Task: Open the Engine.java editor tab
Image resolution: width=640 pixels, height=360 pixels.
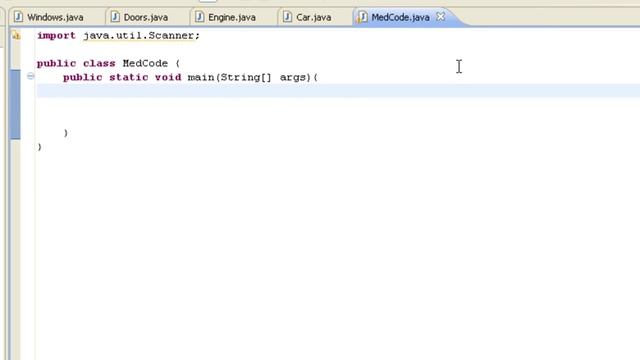Action: (x=232, y=18)
